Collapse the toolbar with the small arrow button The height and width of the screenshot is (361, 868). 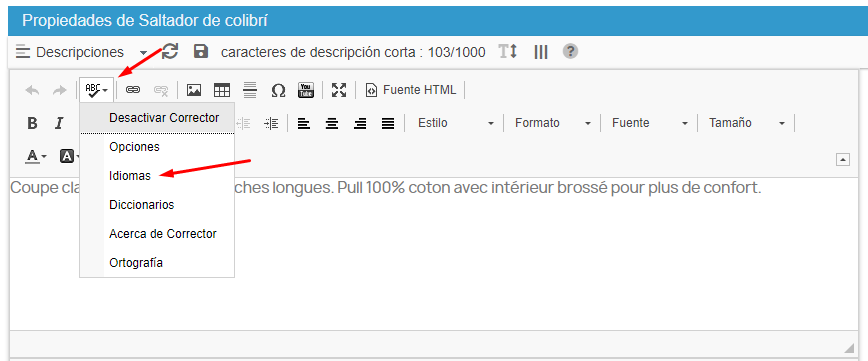click(x=843, y=160)
